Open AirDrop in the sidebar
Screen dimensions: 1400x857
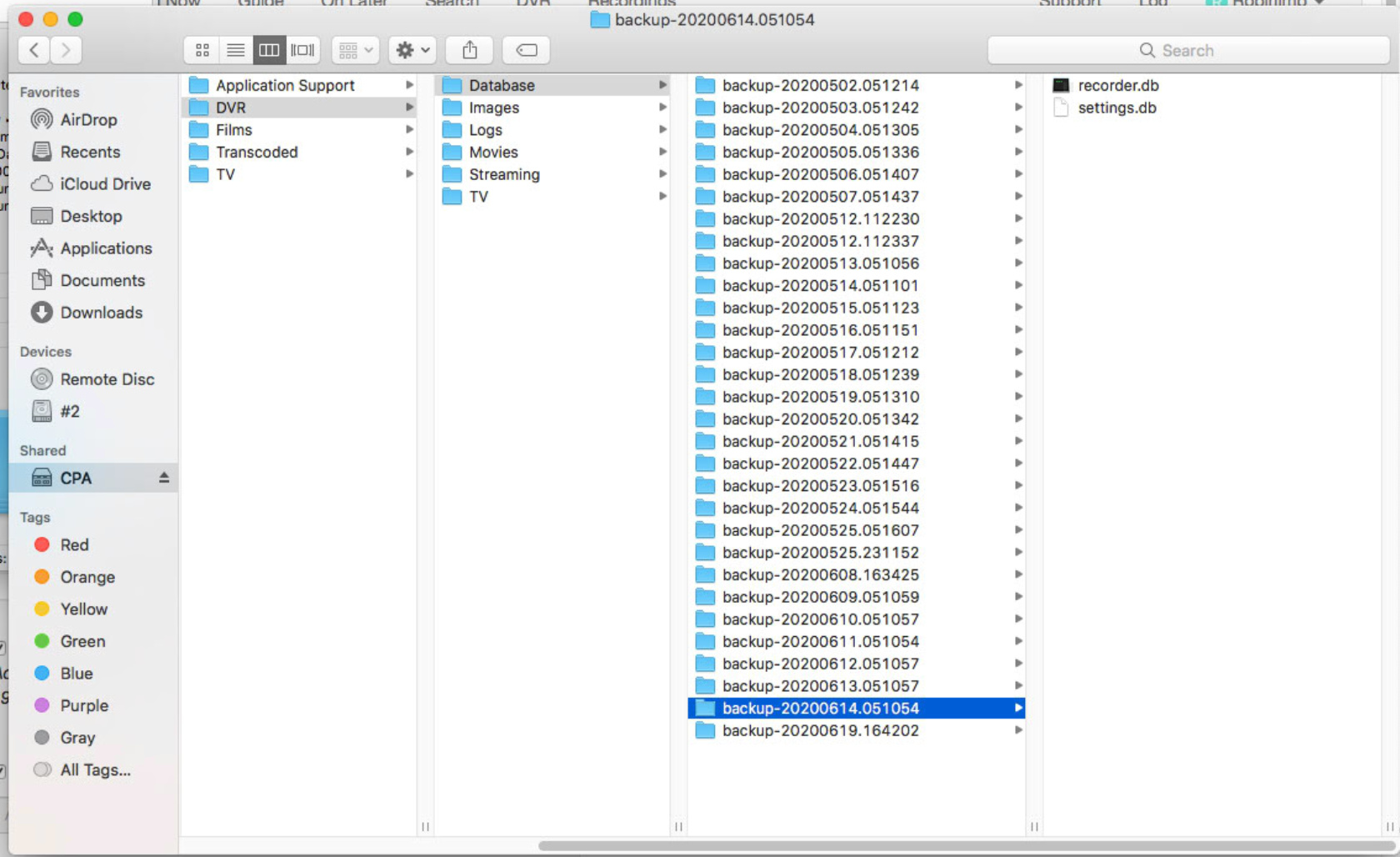88,120
